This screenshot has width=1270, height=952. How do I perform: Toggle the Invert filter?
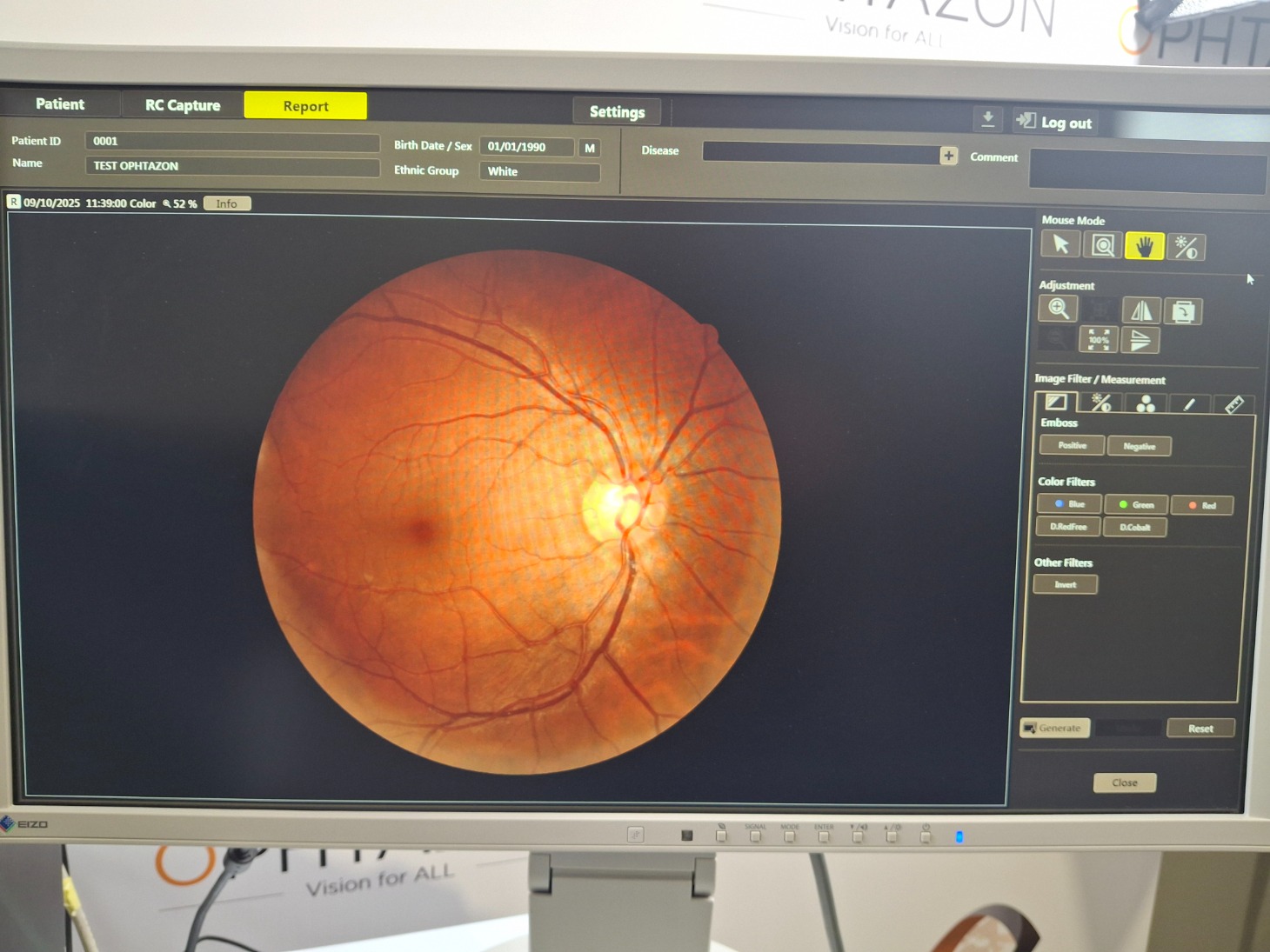click(x=1065, y=584)
